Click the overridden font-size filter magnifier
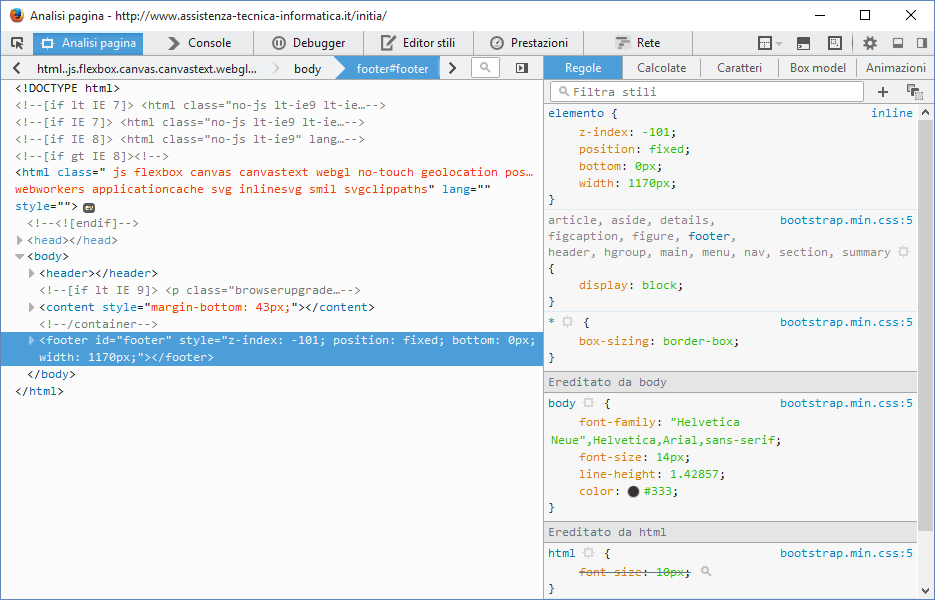935x600 pixels. pyautogui.click(x=706, y=571)
